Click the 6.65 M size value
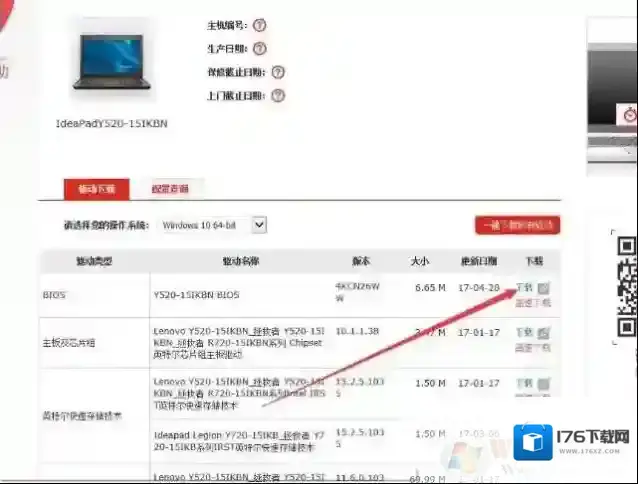 click(430, 288)
